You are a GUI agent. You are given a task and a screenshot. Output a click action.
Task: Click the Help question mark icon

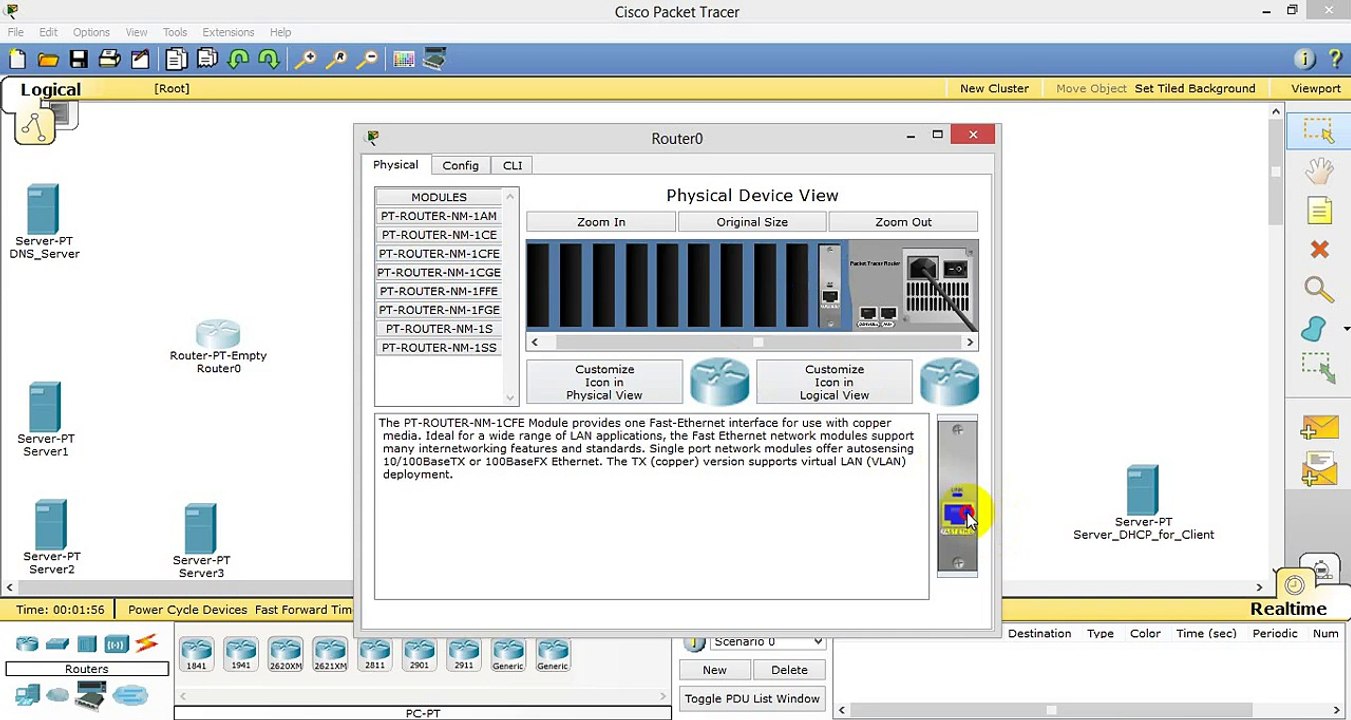[x=1334, y=59]
